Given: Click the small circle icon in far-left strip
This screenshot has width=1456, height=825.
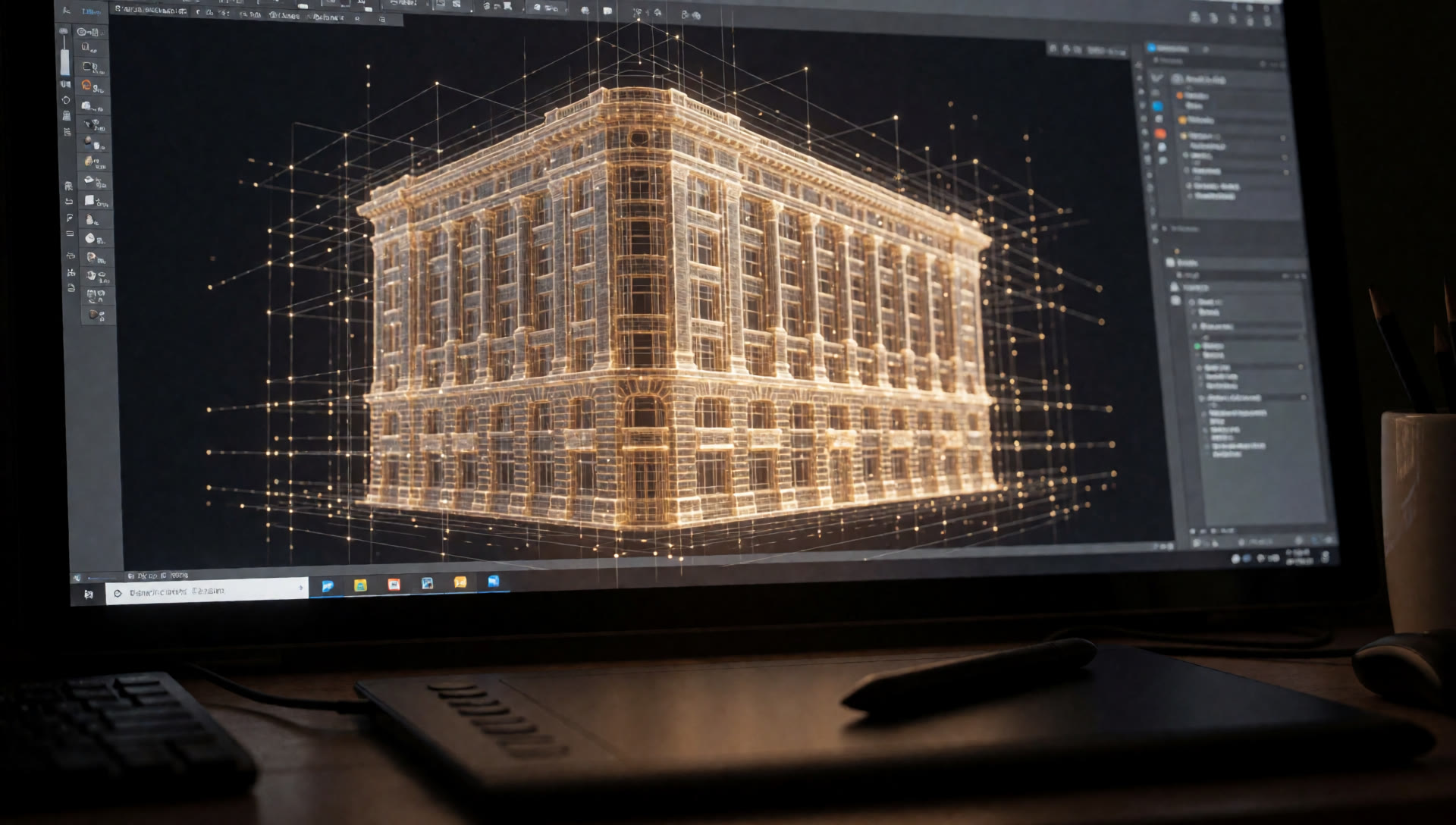Looking at the screenshot, I should (x=66, y=100).
